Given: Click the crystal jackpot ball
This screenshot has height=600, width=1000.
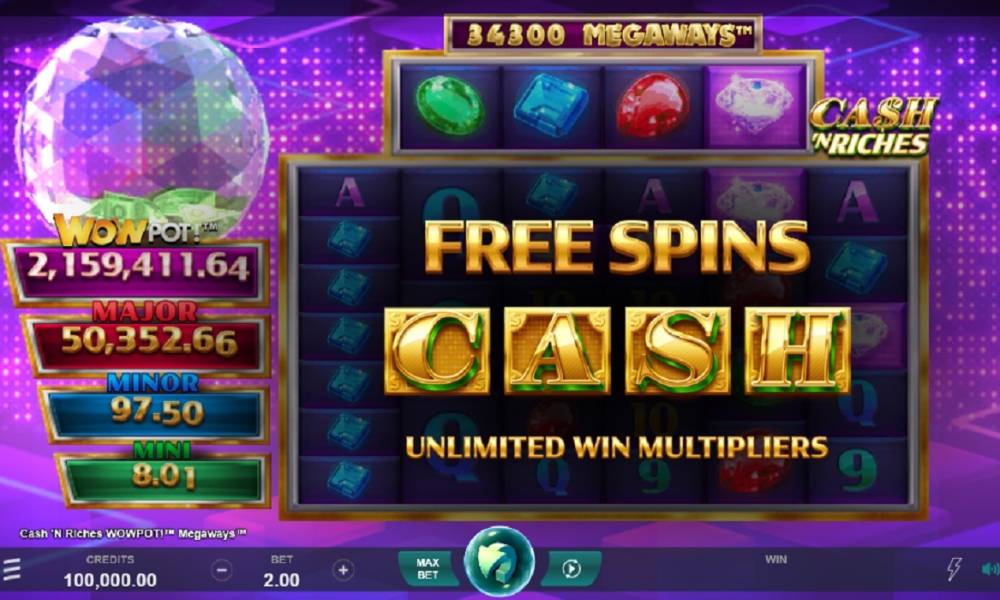Looking at the screenshot, I should point(142,122).
